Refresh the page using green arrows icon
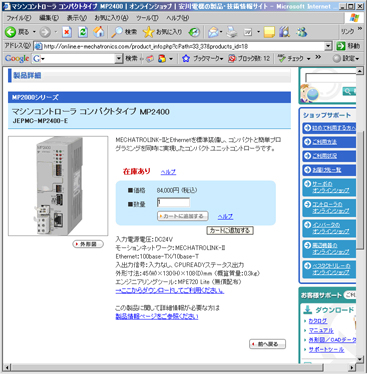Screen dimensions: 367x374 click(83, 32)
